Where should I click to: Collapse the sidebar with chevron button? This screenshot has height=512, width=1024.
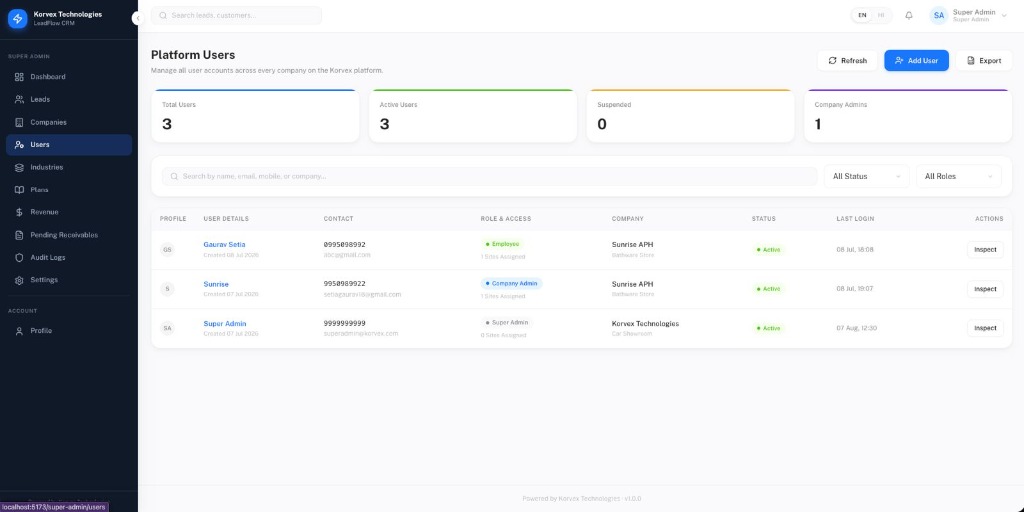coord(138,18)
